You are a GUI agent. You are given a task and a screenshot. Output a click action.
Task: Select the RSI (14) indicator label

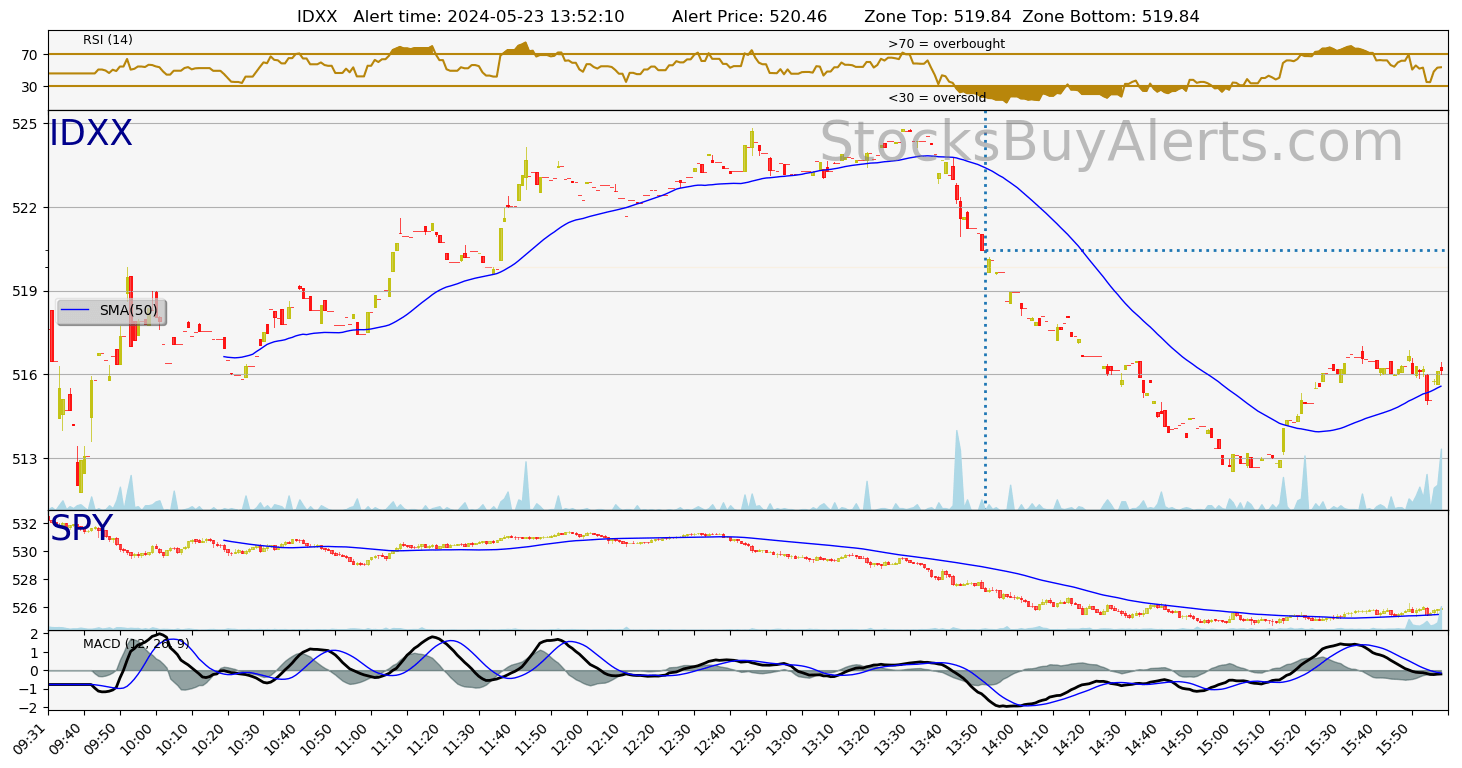[108, 40]
